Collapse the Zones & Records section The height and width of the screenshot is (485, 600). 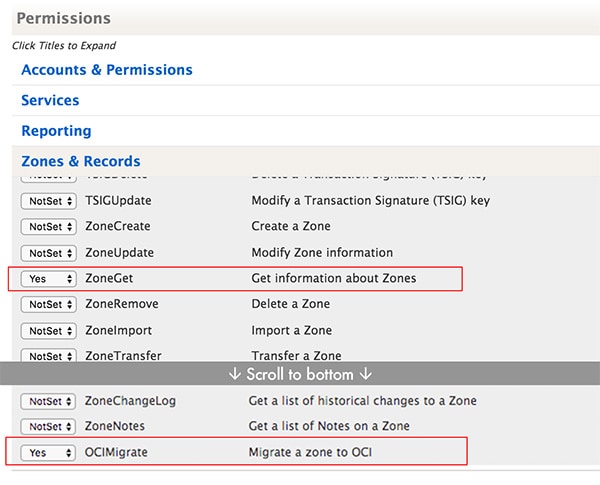click(81, 161)
